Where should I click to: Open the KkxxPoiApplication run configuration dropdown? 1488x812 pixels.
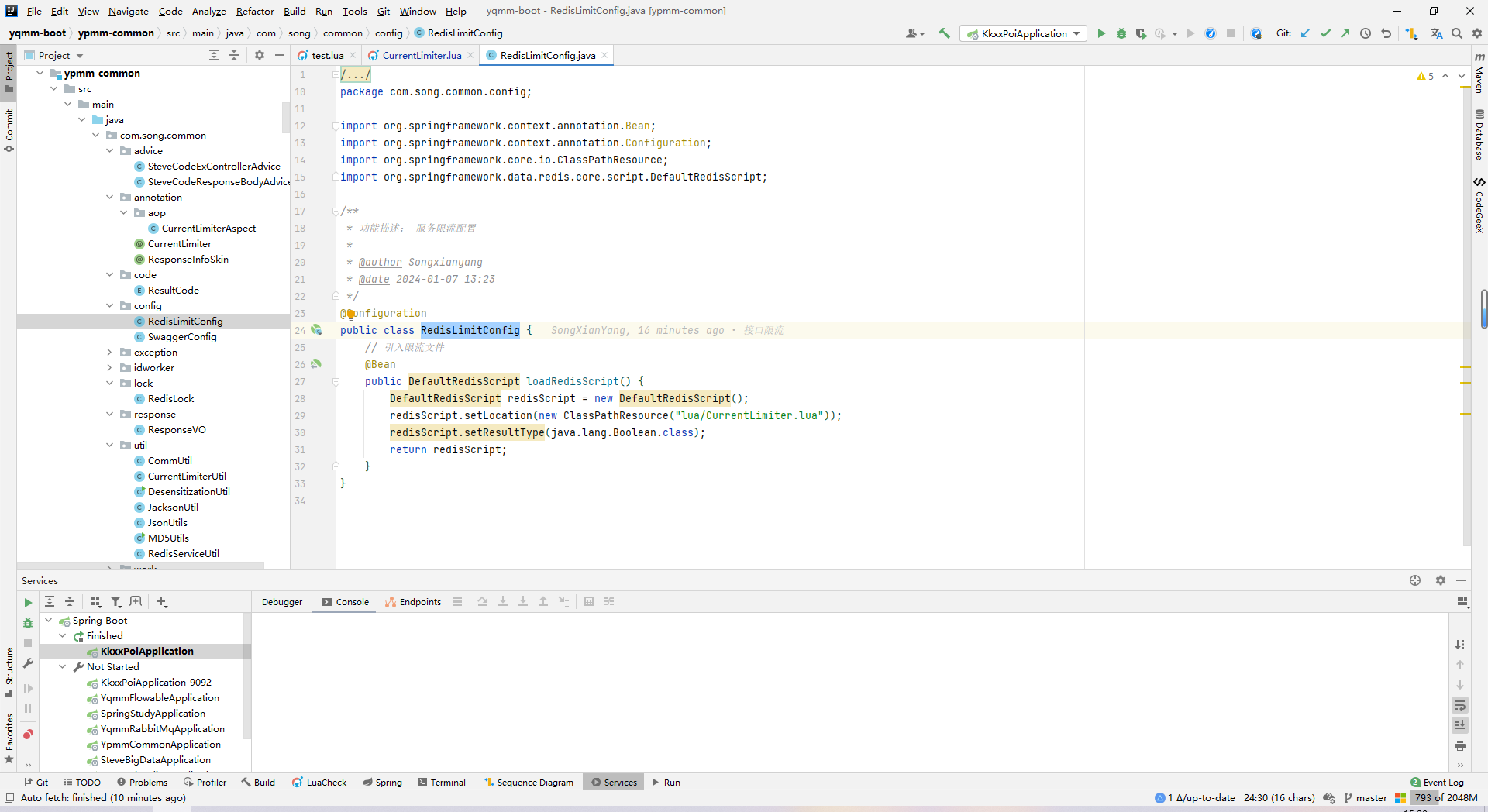pos(1022,33)
